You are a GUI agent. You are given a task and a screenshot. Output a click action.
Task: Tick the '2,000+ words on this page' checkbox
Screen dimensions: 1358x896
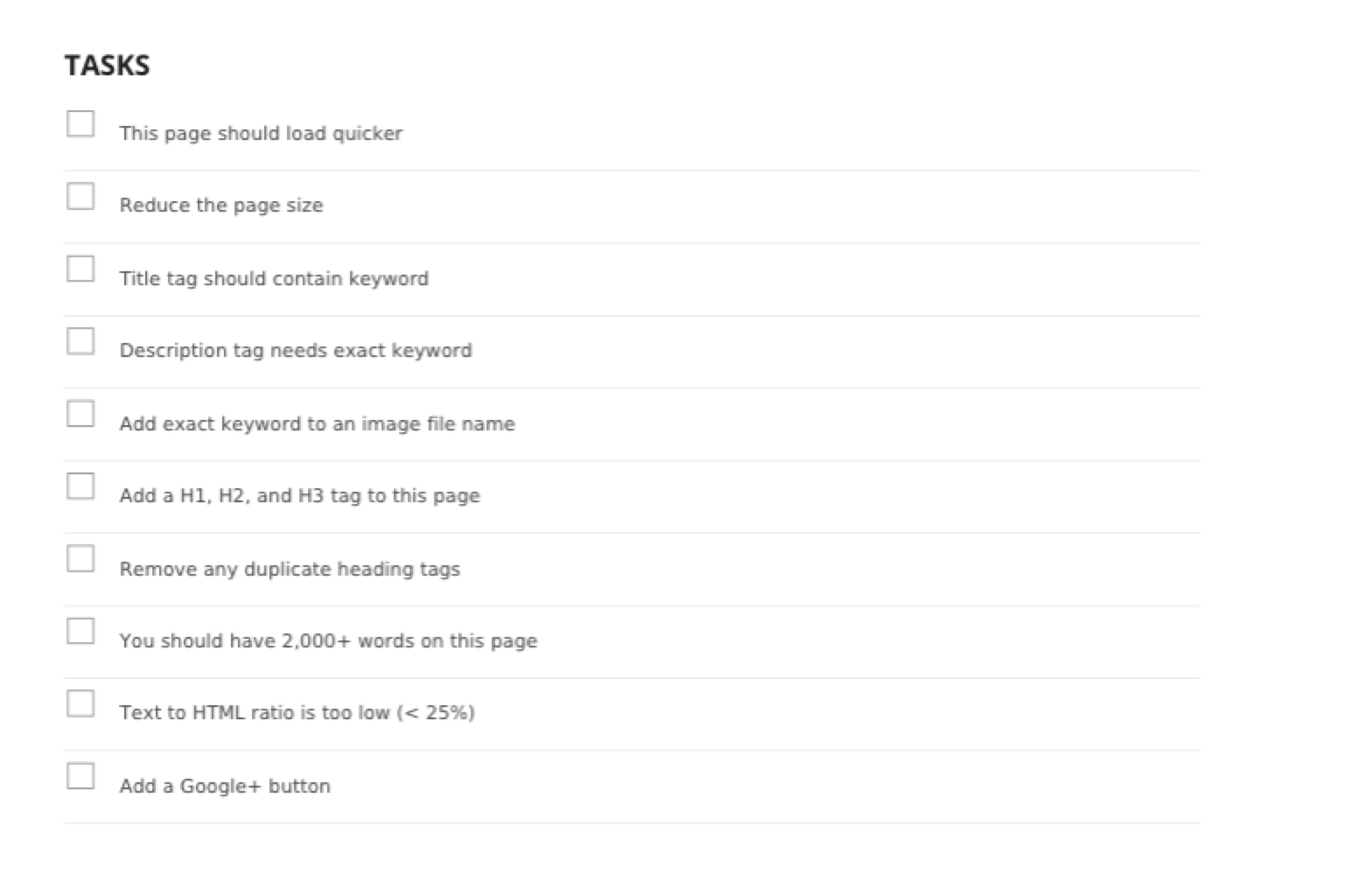tap(80, 632)
